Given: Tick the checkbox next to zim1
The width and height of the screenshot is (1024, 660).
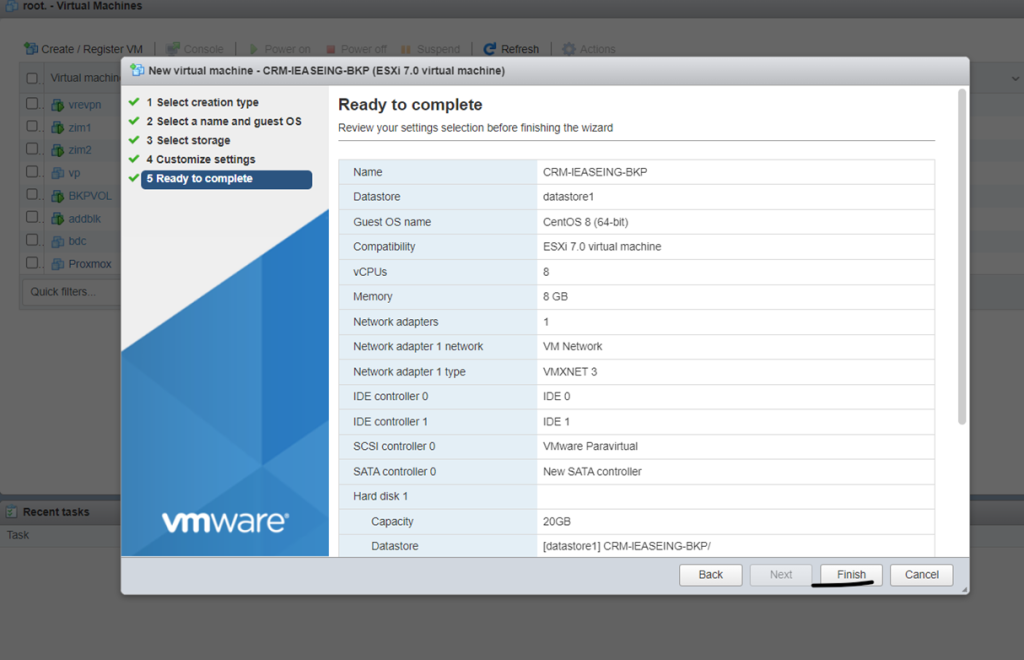Looking at the screenshot, I should [x=32, y=127].
